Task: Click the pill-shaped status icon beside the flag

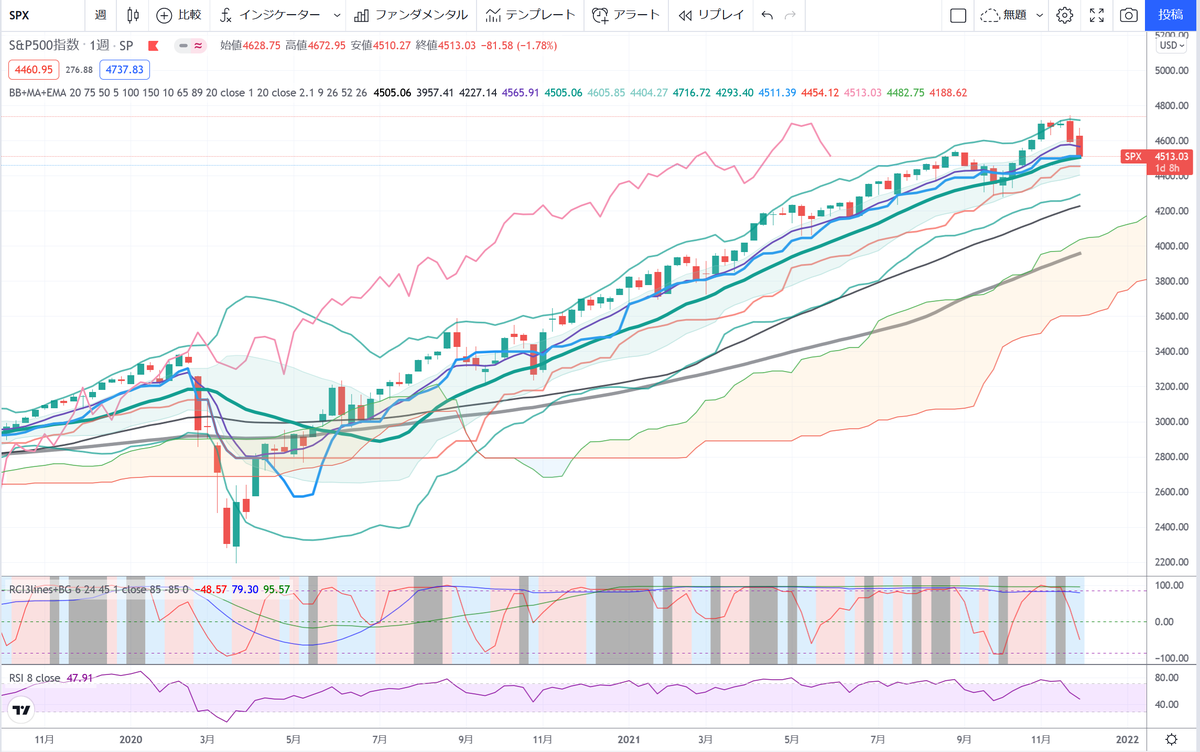Action: point(189,45)
